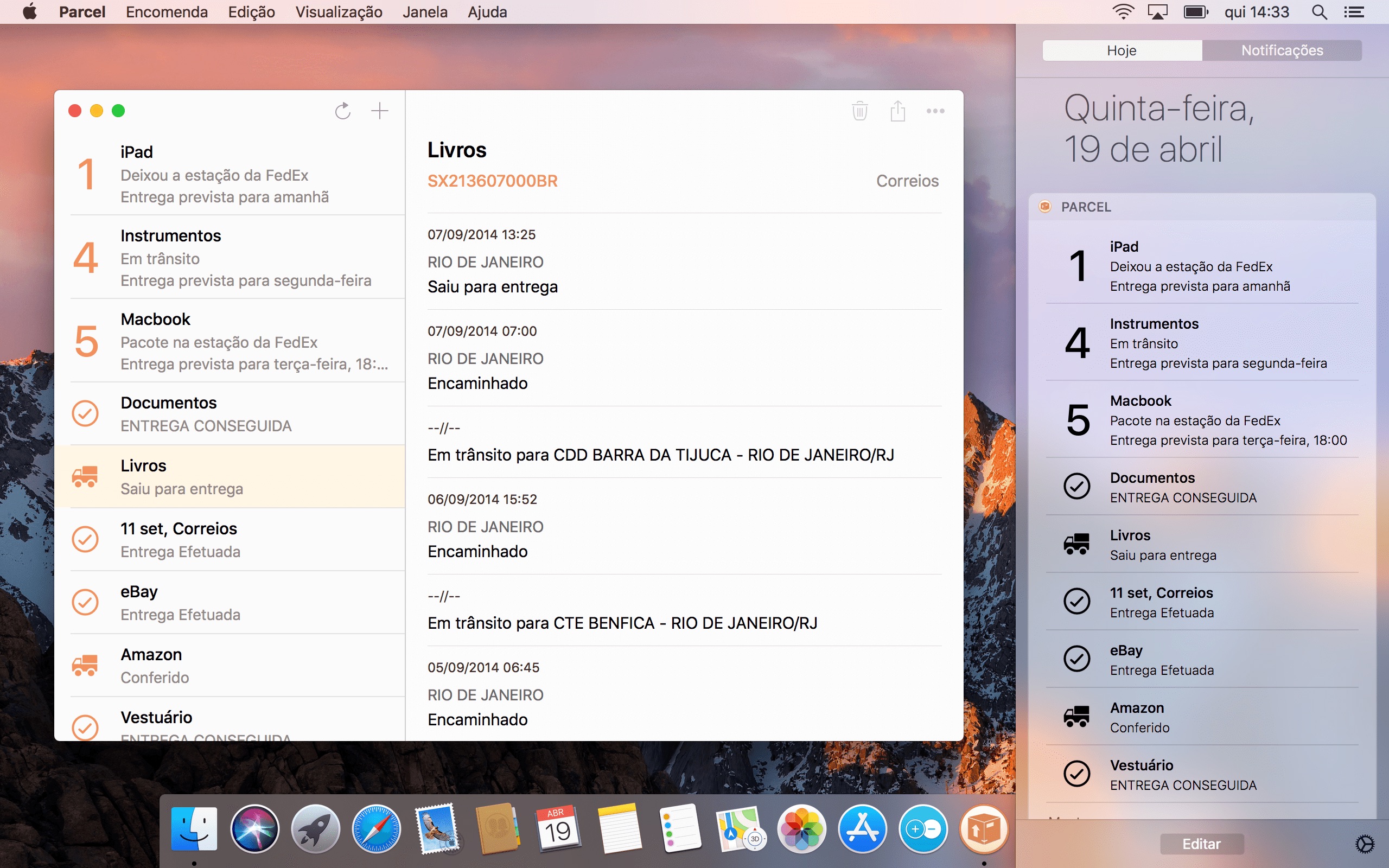Open Safari from the Dock
The image size is (1389, 868).
(x=376, y=829)
